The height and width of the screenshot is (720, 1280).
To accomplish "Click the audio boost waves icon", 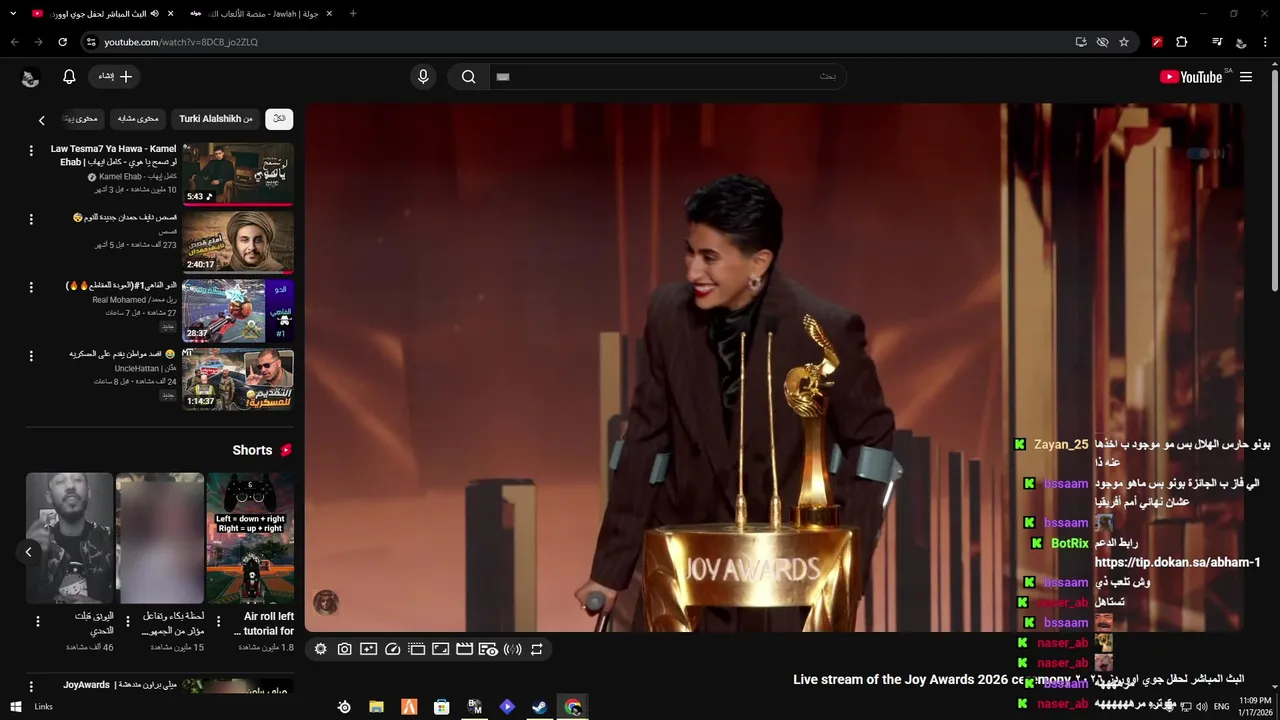I will [x=513, y=649].
